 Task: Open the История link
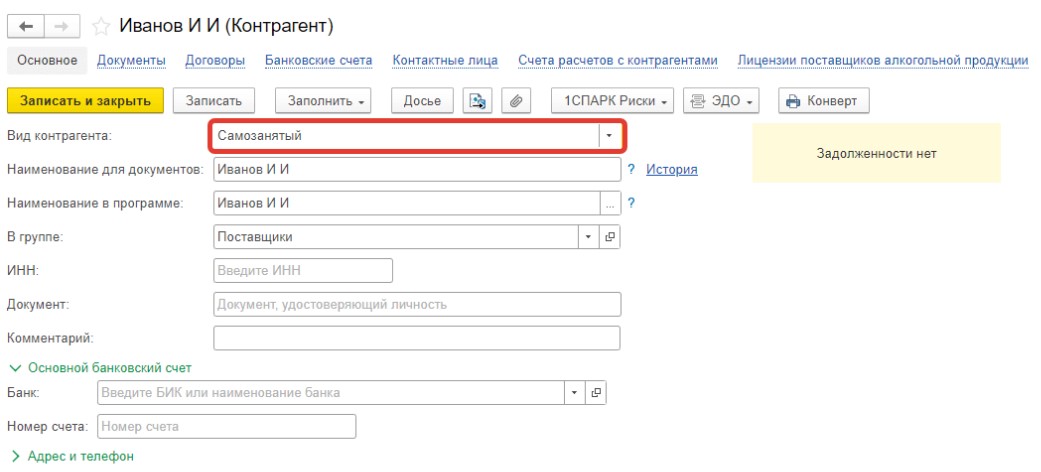[x=671, y=169]
